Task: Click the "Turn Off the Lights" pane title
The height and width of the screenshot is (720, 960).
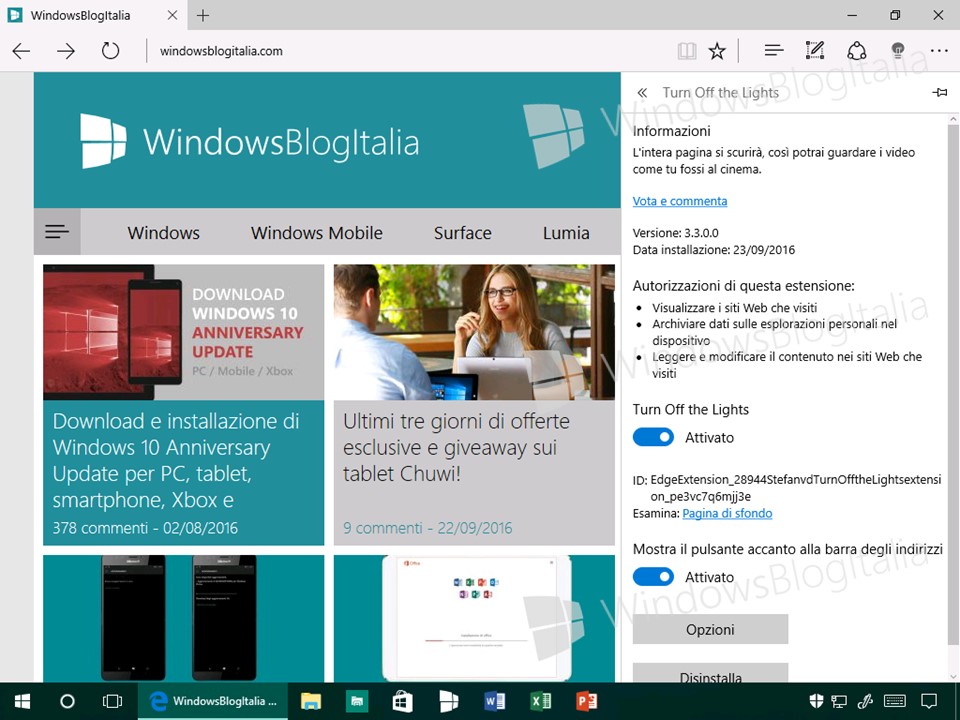Action: pos(721,92)
